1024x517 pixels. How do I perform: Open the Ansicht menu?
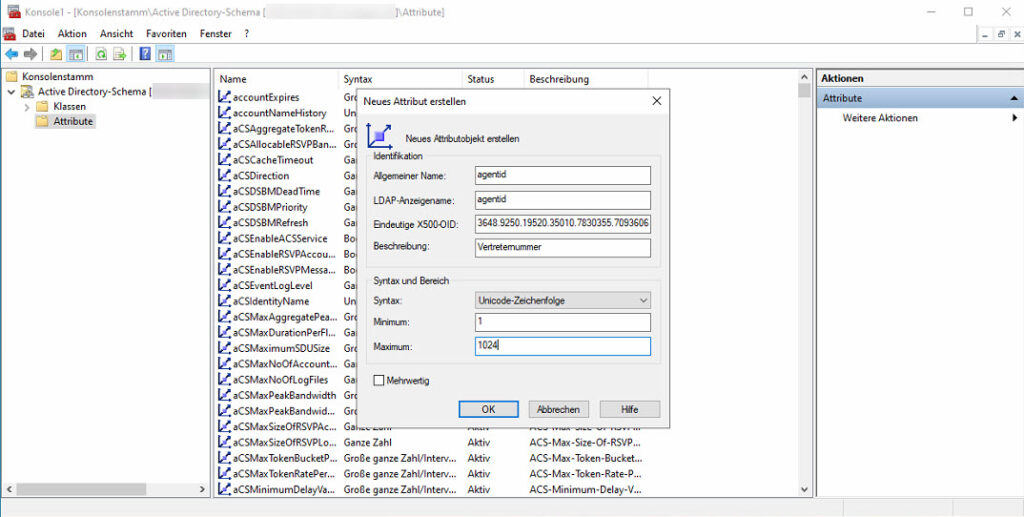[116, 33]
